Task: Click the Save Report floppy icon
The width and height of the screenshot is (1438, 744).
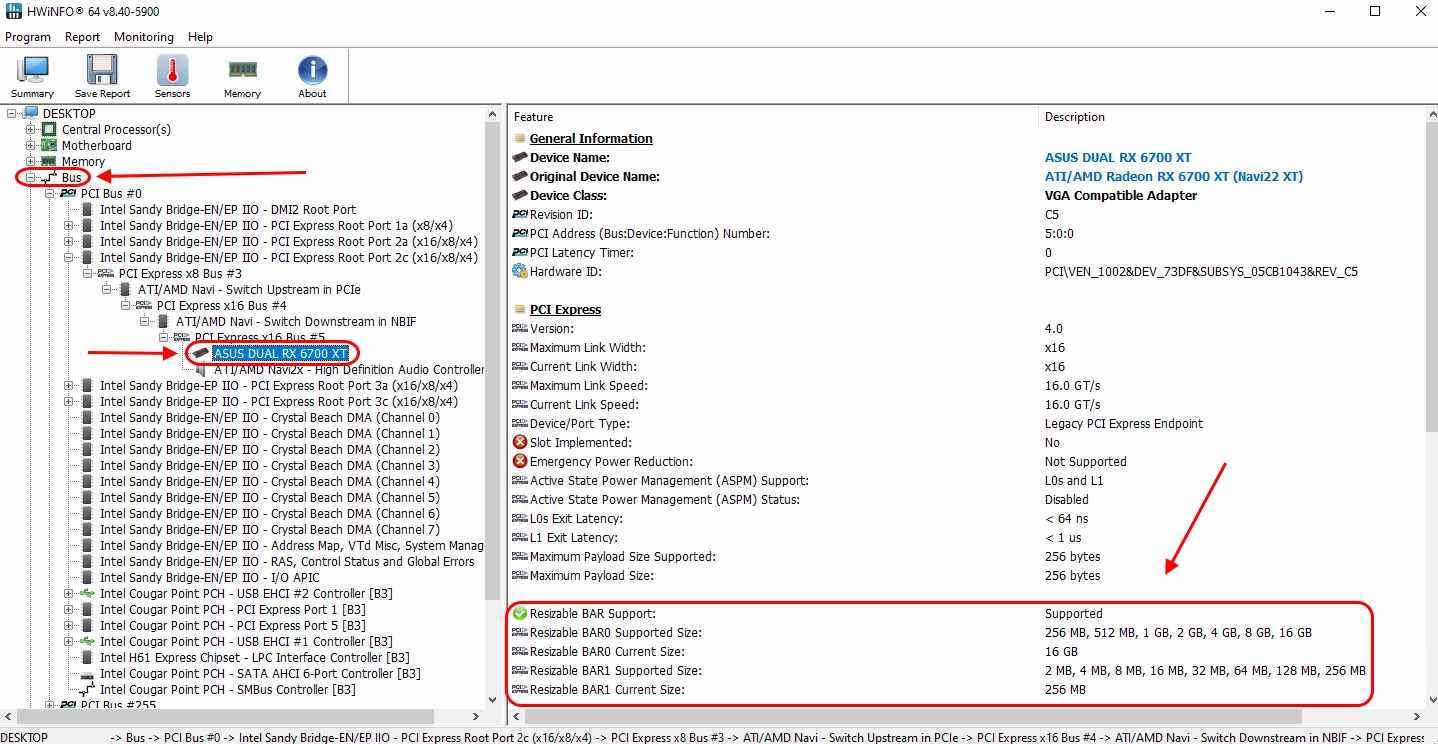Action: pos(102,76)
